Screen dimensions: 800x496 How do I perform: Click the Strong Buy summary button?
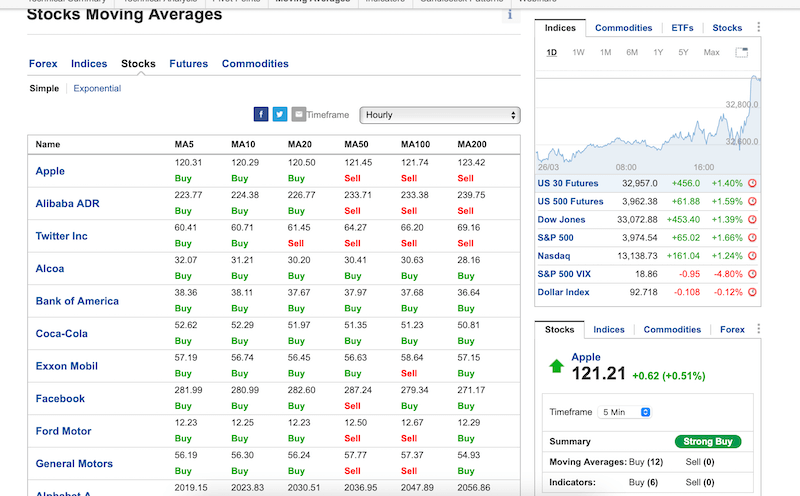708,441
